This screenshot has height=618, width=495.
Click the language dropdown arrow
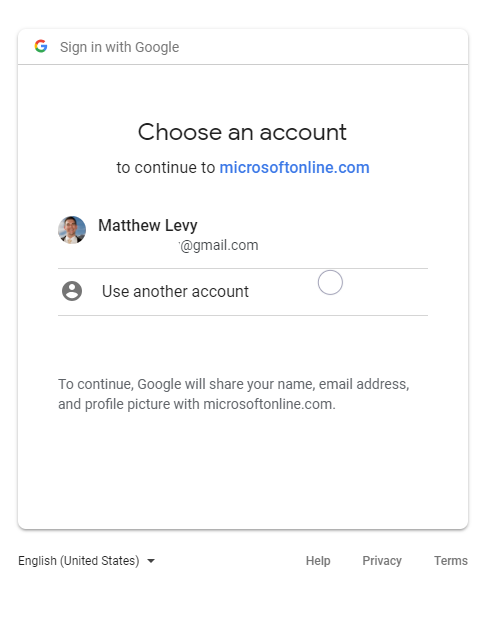pos(151,561)
